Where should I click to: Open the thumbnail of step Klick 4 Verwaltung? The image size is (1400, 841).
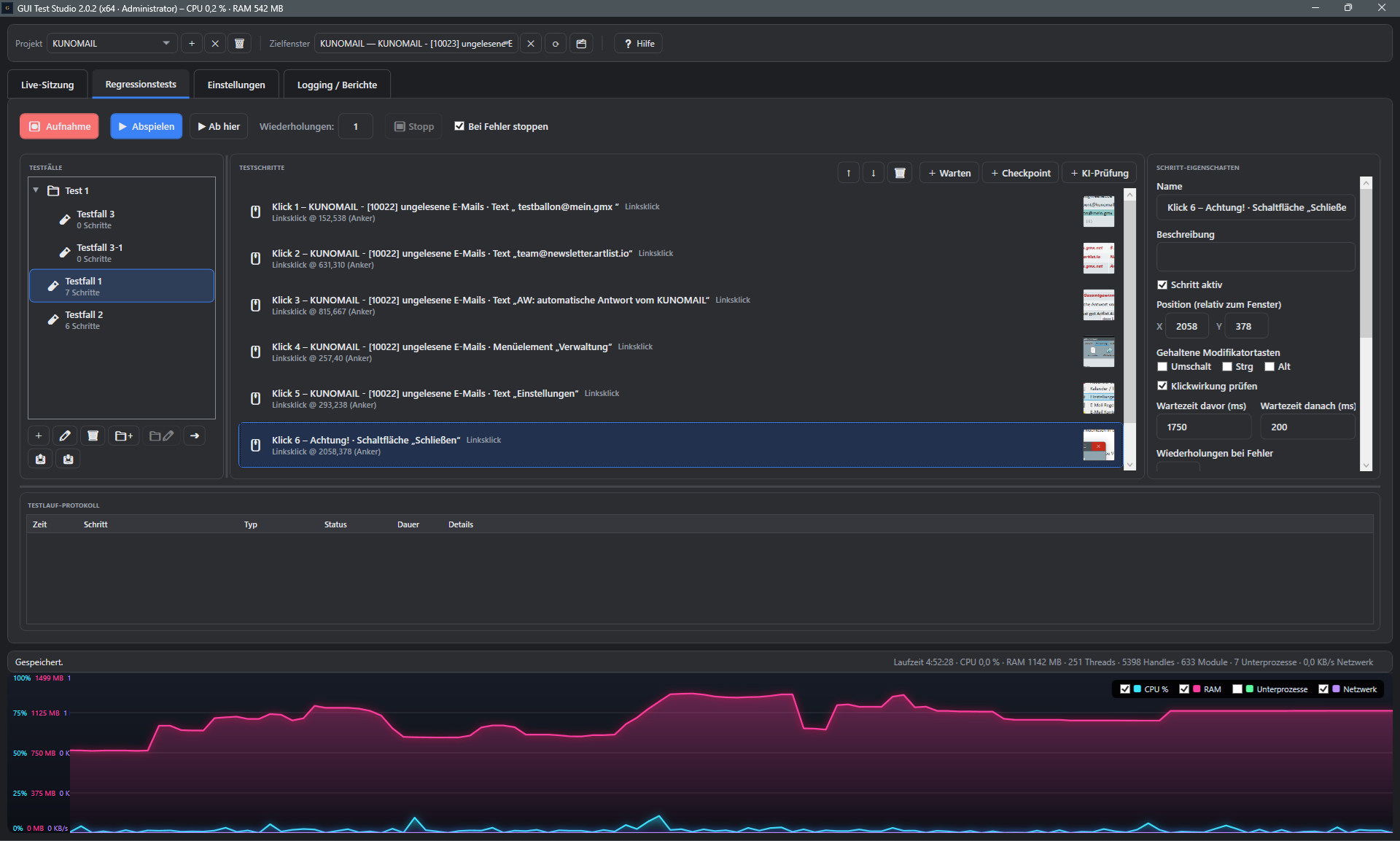(1098, 352)
